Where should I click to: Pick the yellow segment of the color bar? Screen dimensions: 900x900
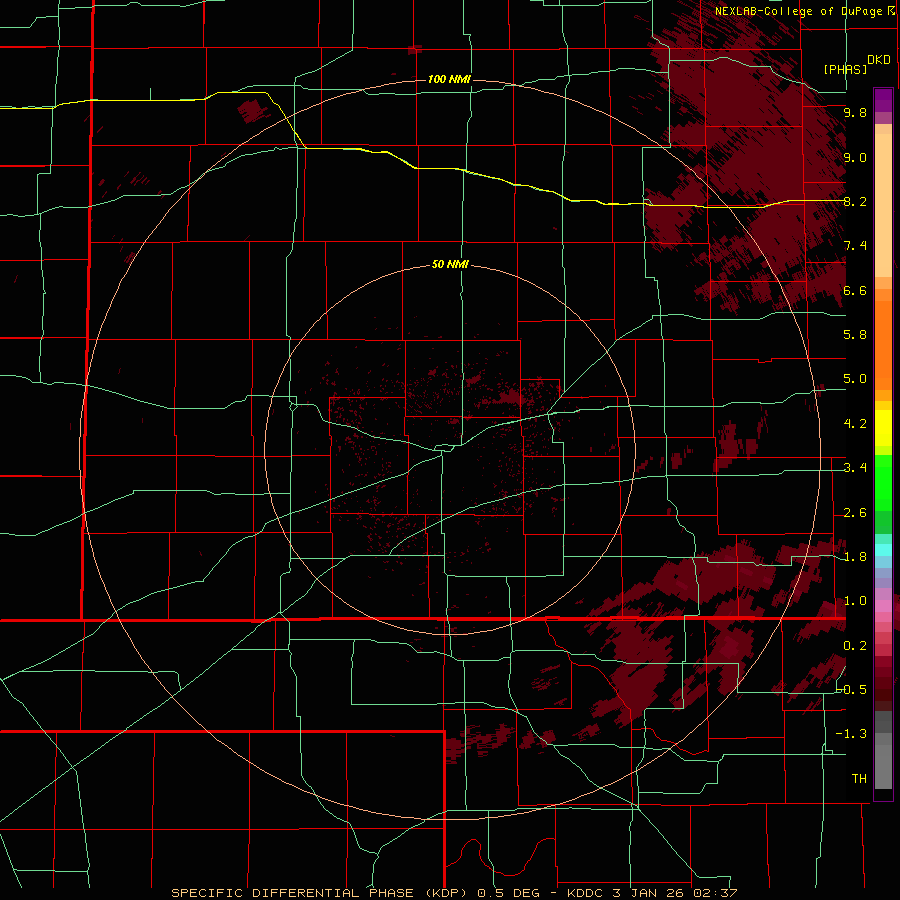(883, 428)
